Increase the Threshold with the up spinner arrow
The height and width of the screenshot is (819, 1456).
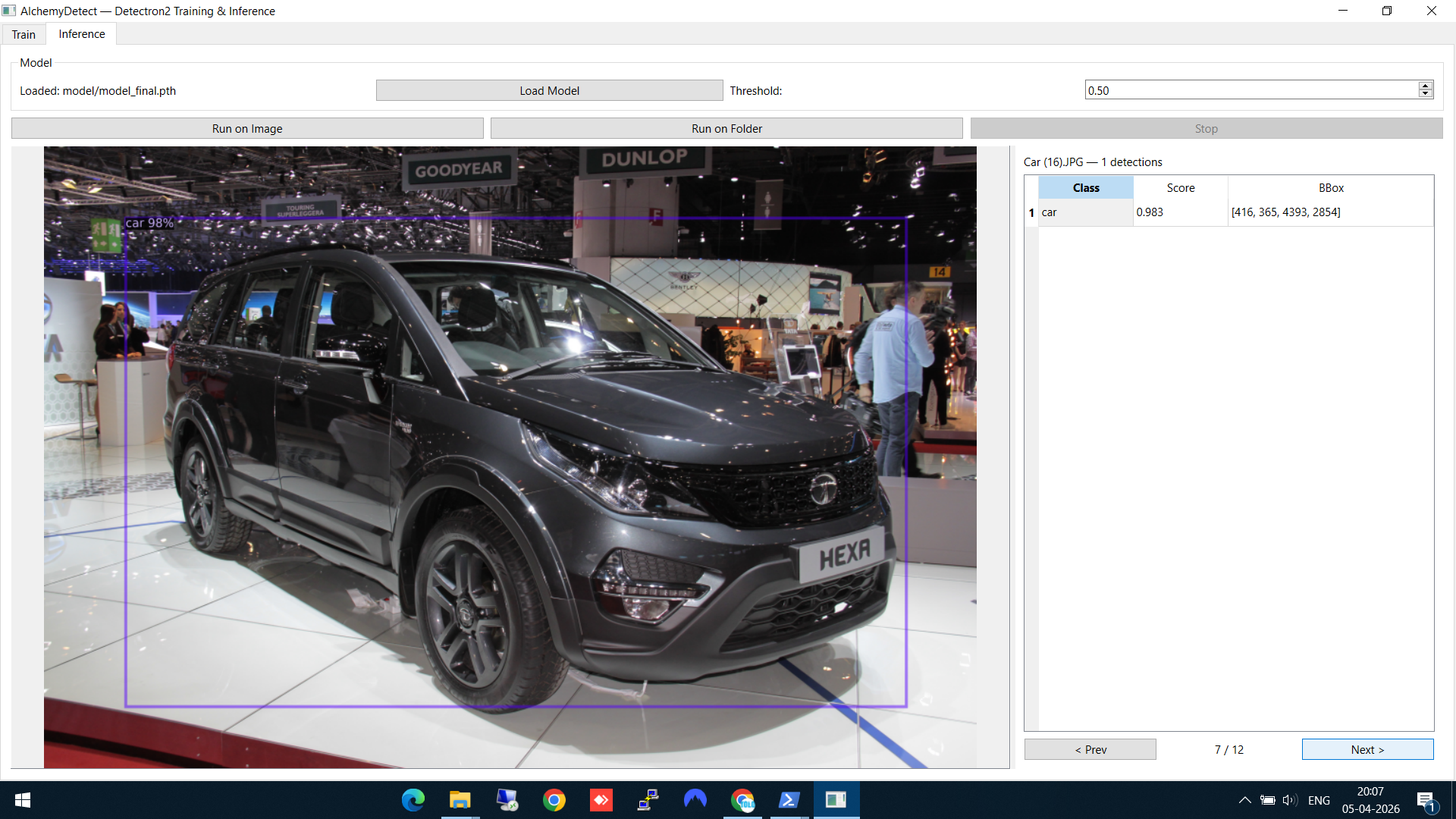[1426, 85]
